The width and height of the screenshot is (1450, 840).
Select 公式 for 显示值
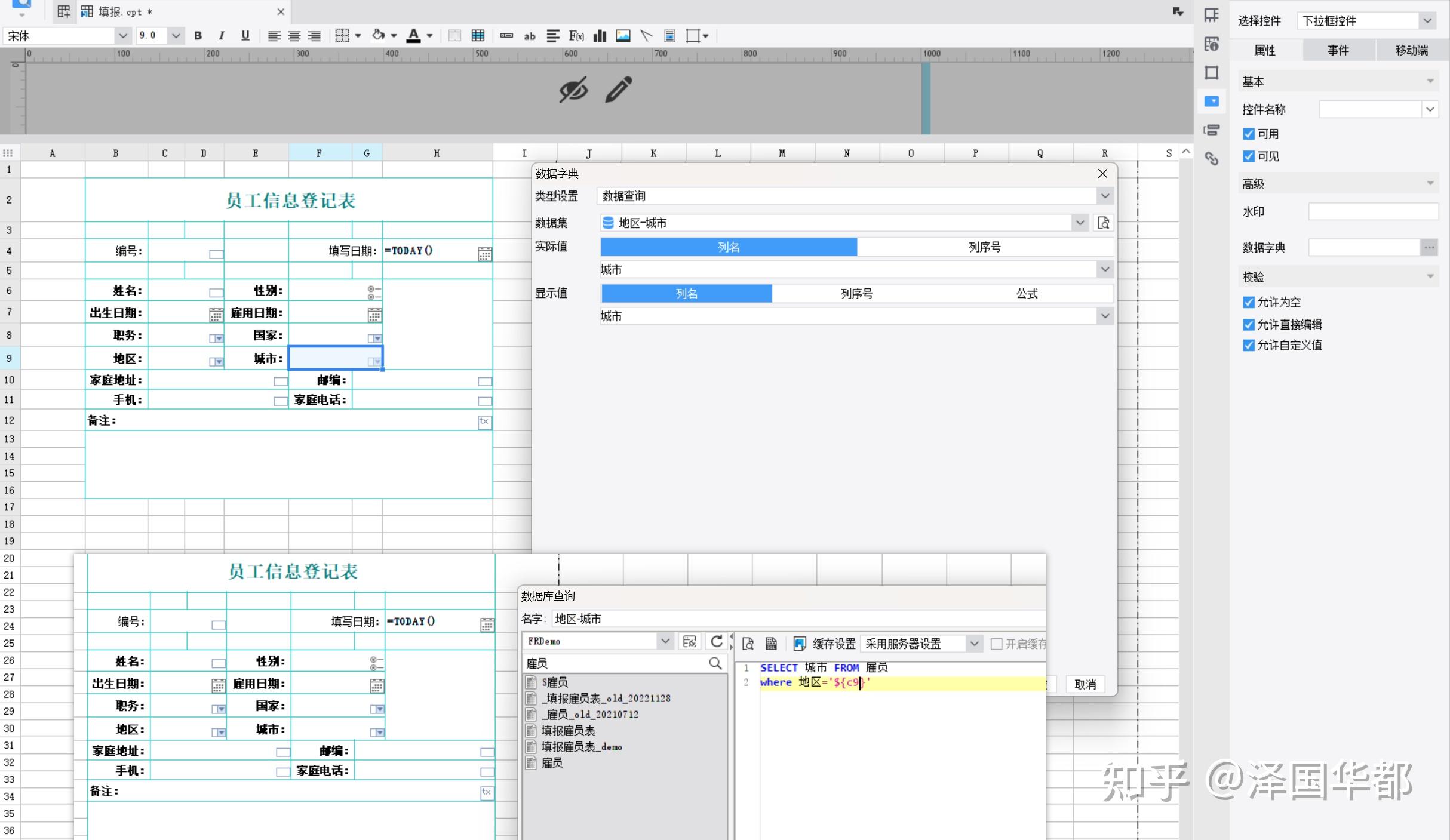[x=1027, y=293]
